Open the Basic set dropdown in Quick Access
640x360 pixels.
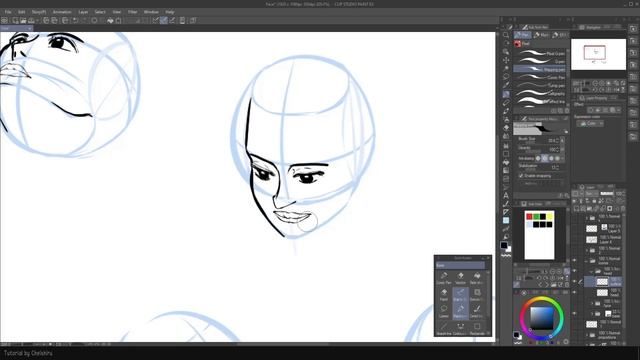[460, 265]
